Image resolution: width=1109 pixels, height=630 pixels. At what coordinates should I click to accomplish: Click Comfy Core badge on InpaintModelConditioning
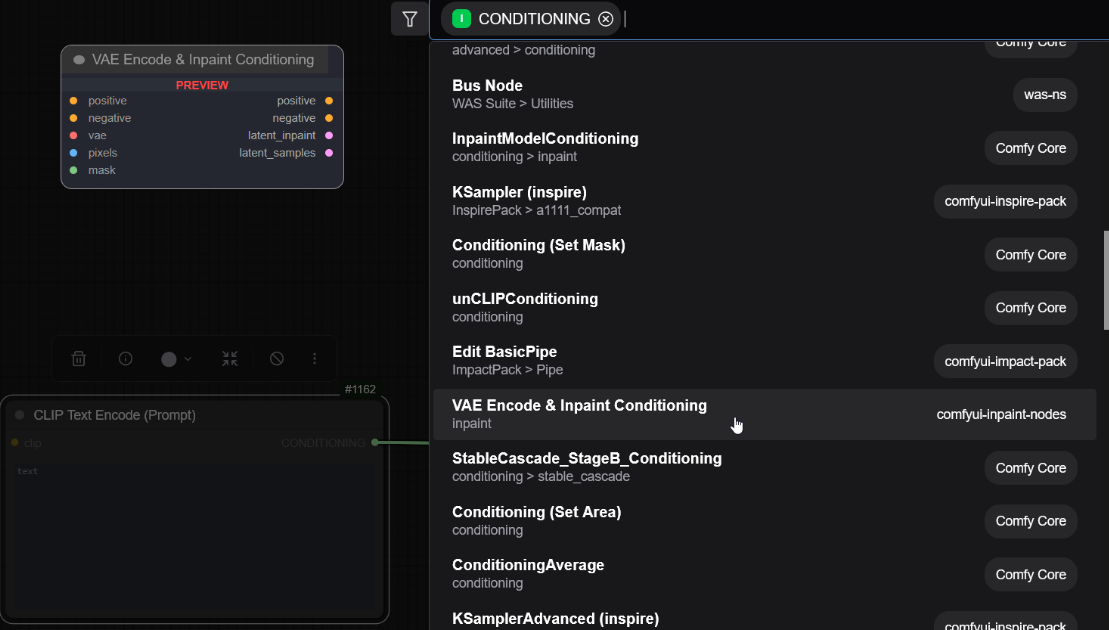1030,148
